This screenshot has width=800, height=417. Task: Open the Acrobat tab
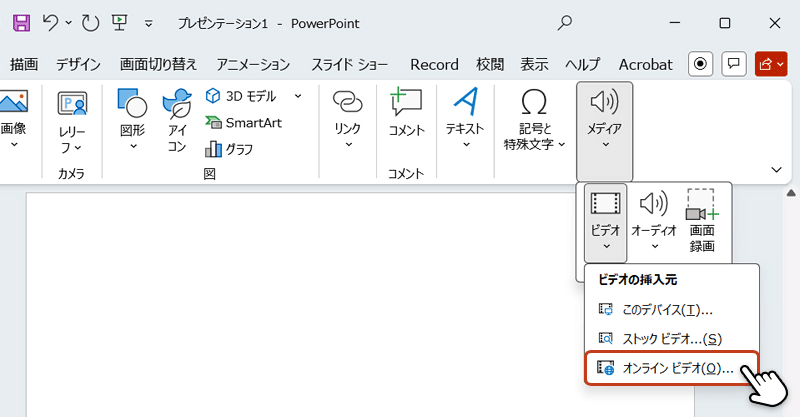click(645, 64)
